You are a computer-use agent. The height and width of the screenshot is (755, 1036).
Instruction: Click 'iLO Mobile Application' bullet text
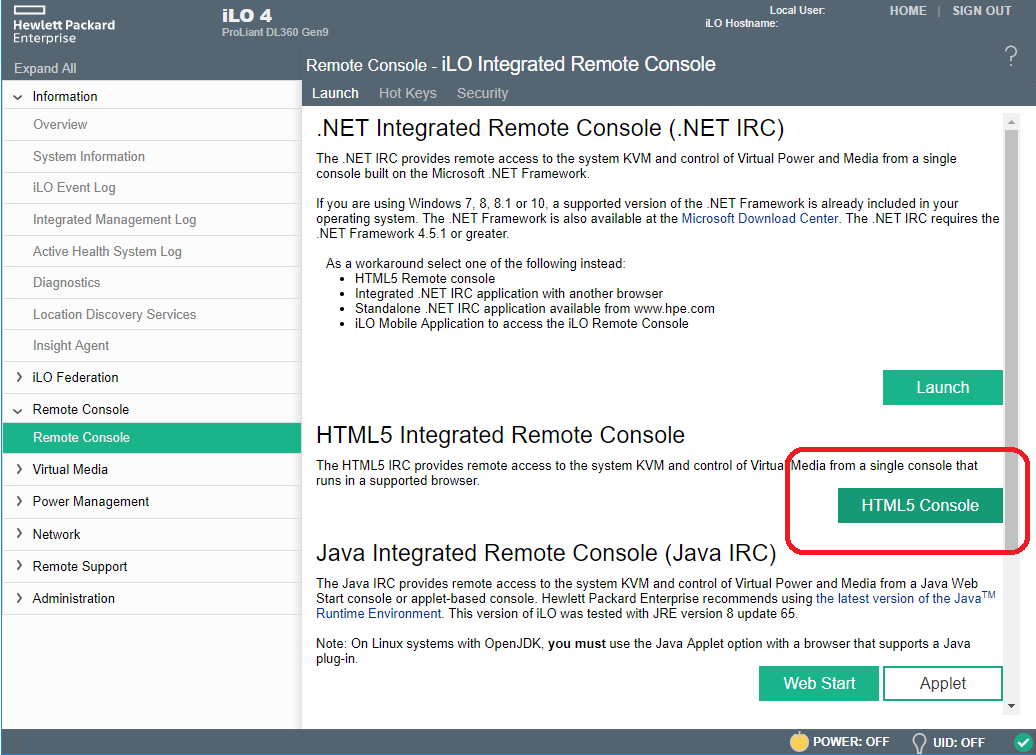(521, 324)
